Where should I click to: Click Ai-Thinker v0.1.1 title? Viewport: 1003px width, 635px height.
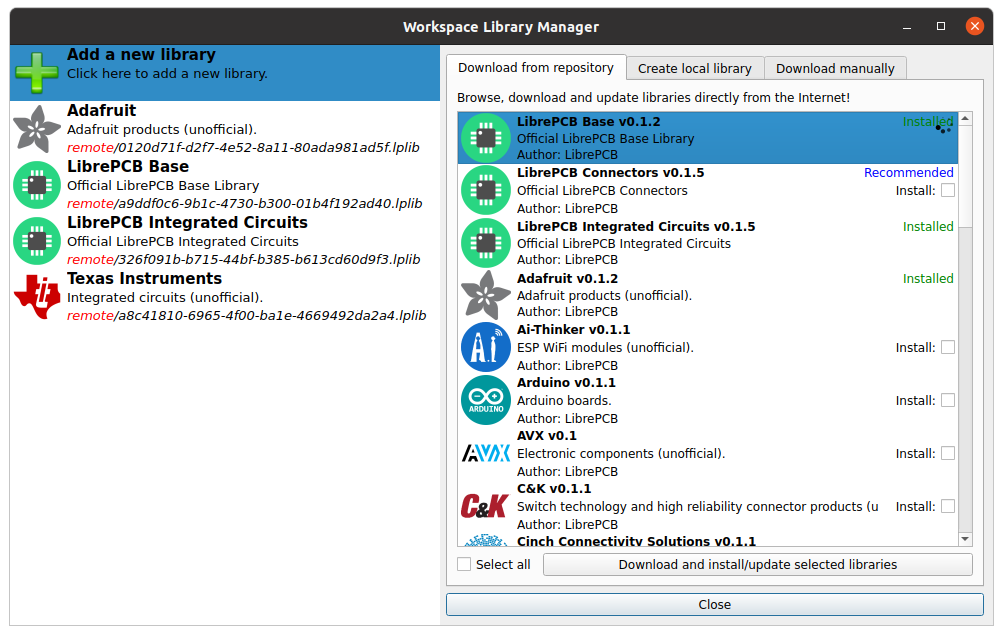point(573,330)
